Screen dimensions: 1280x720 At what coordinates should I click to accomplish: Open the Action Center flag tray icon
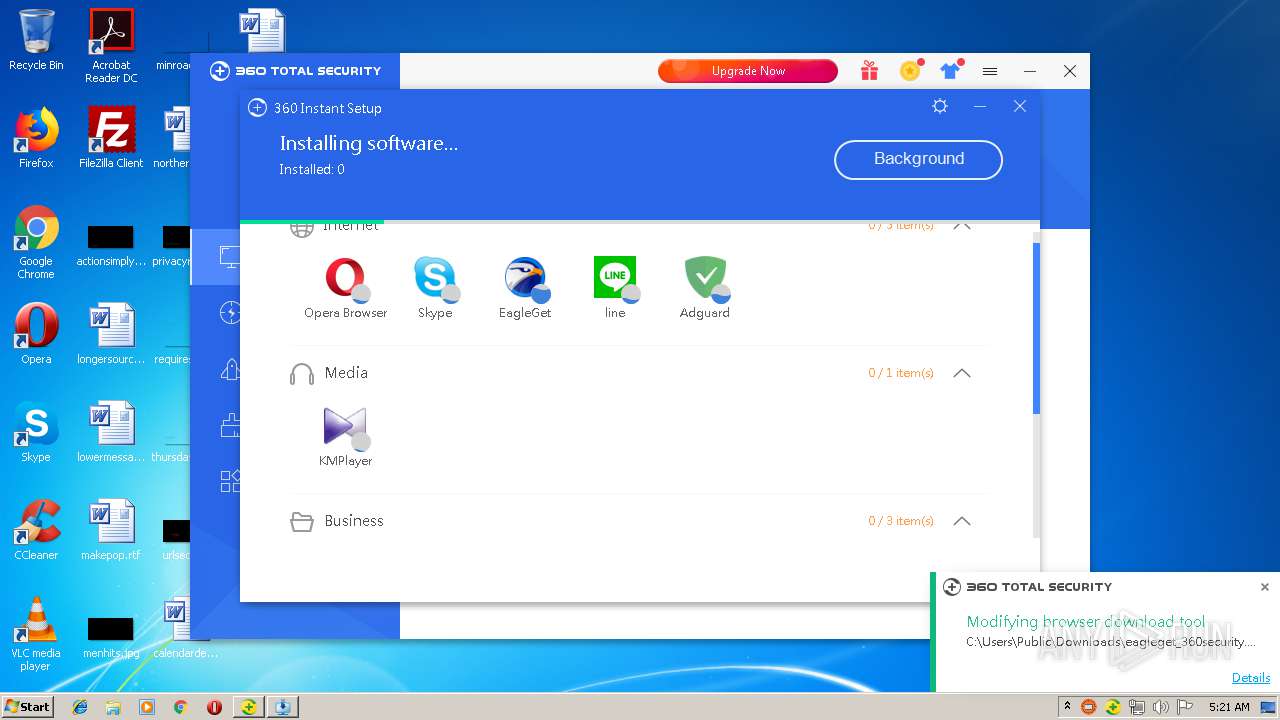[1185, 707]
